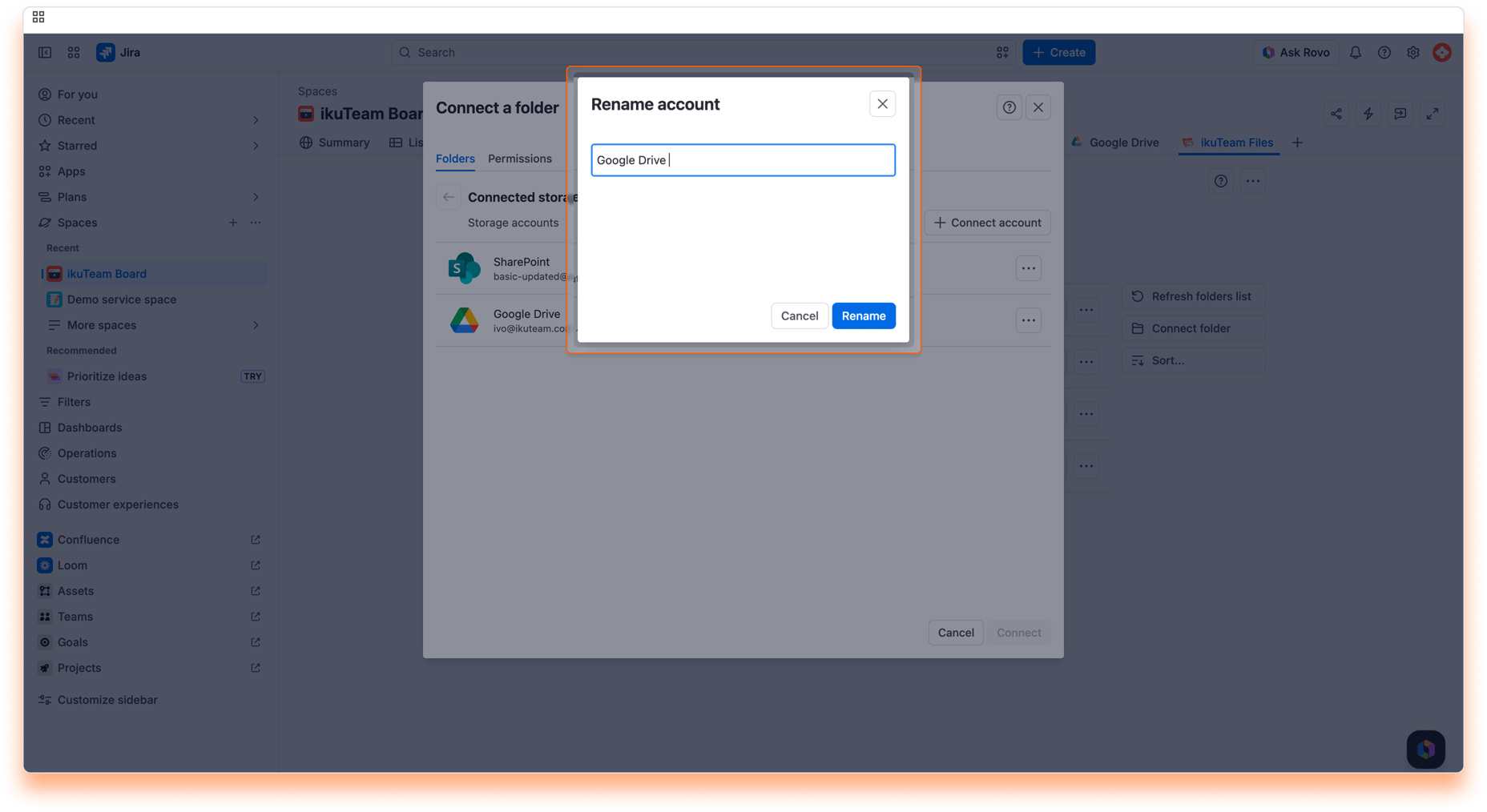Go back with the arrow beside Connected storage
Screen dimensions: 1487x812
coord(449,197)
